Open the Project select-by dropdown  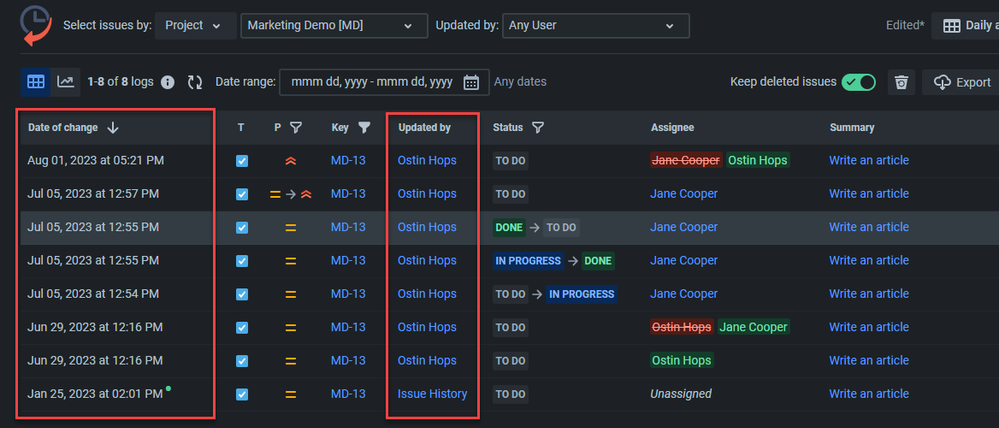pyautogui.click(x=195, y=25)
